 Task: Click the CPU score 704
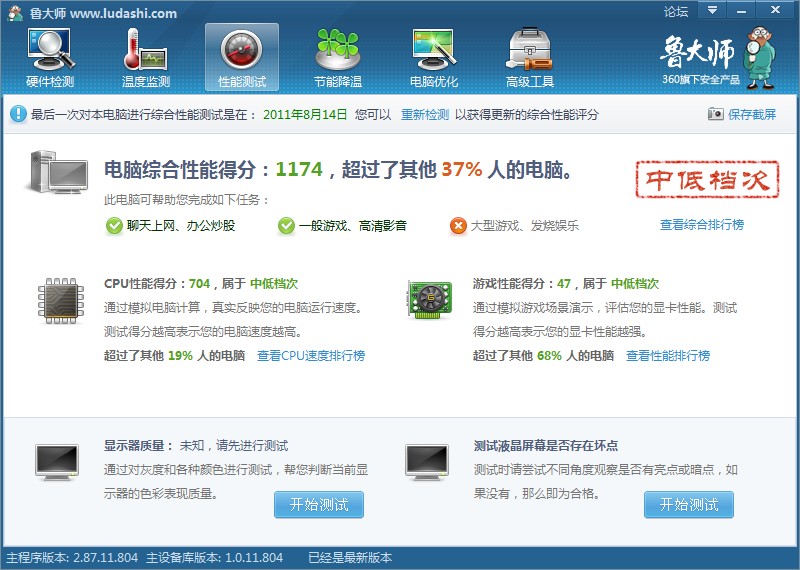click(199, 284)
